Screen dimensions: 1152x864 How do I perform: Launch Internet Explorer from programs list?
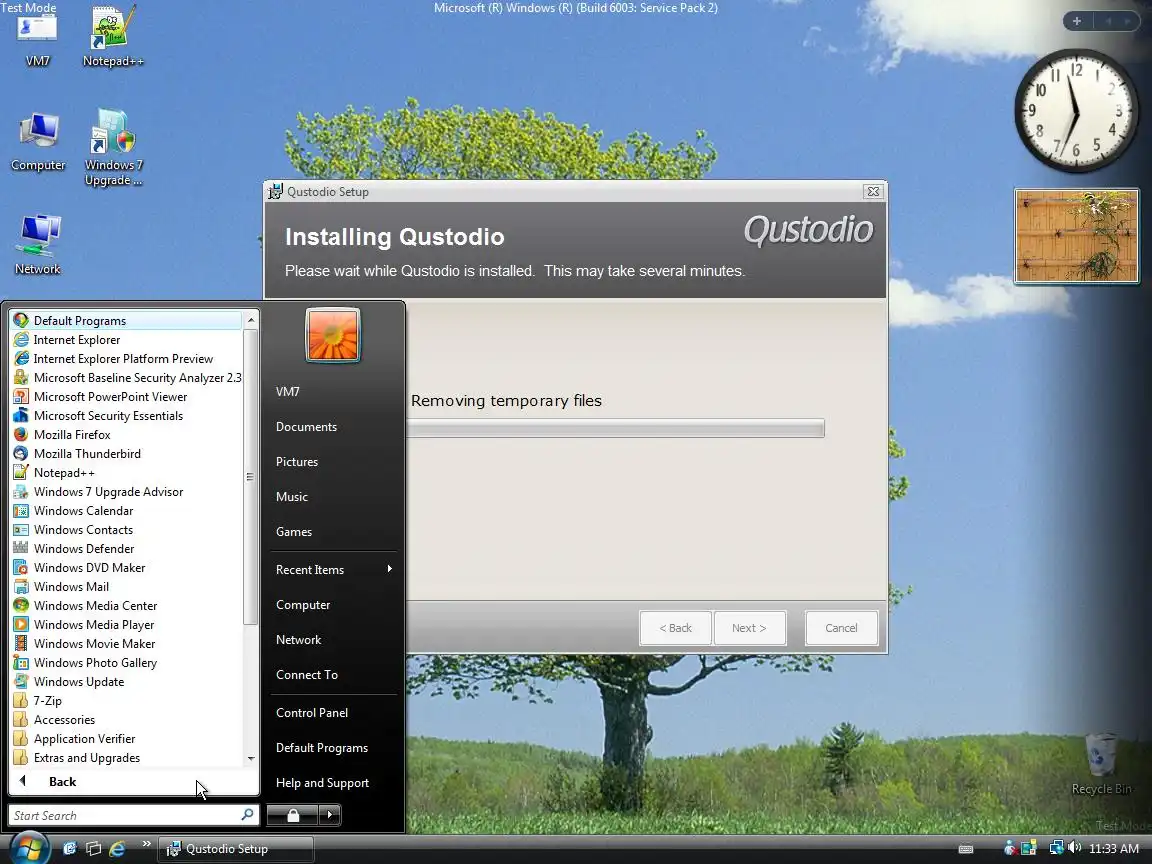(x=126, y=339)
